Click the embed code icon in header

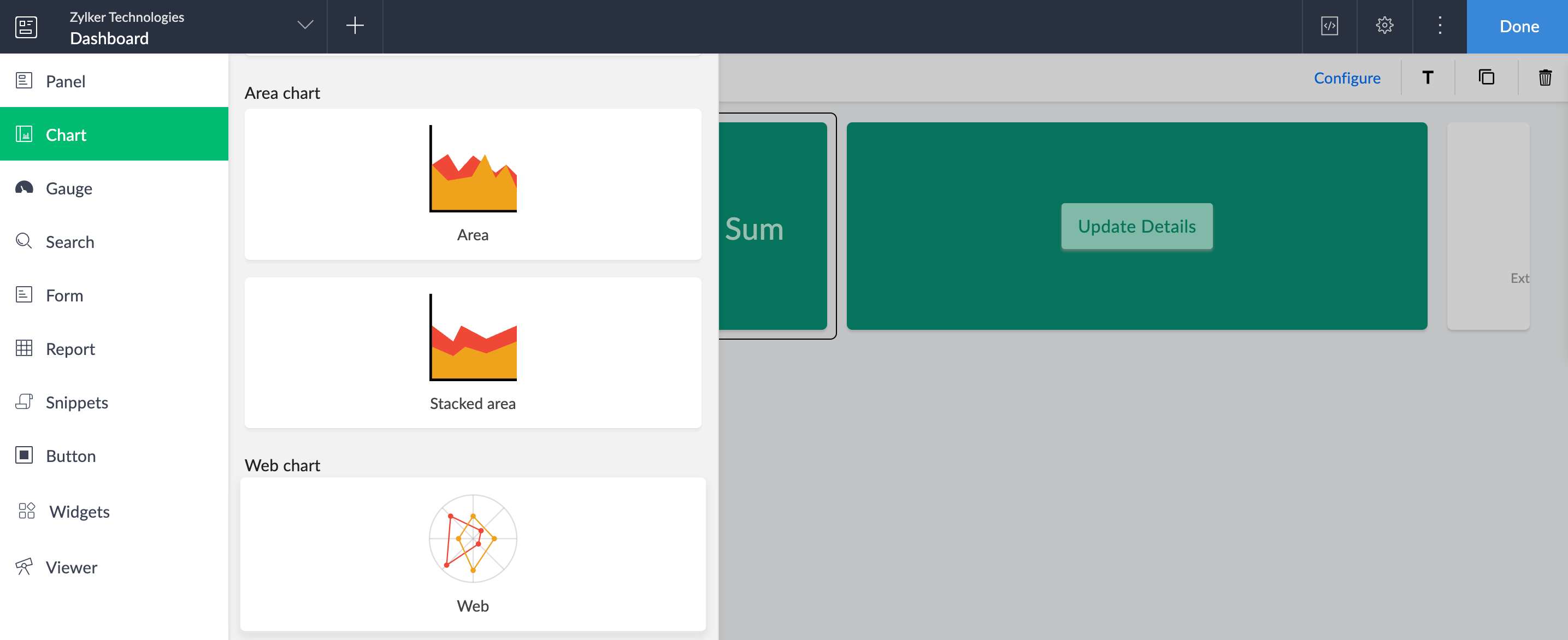point(1329,26)
